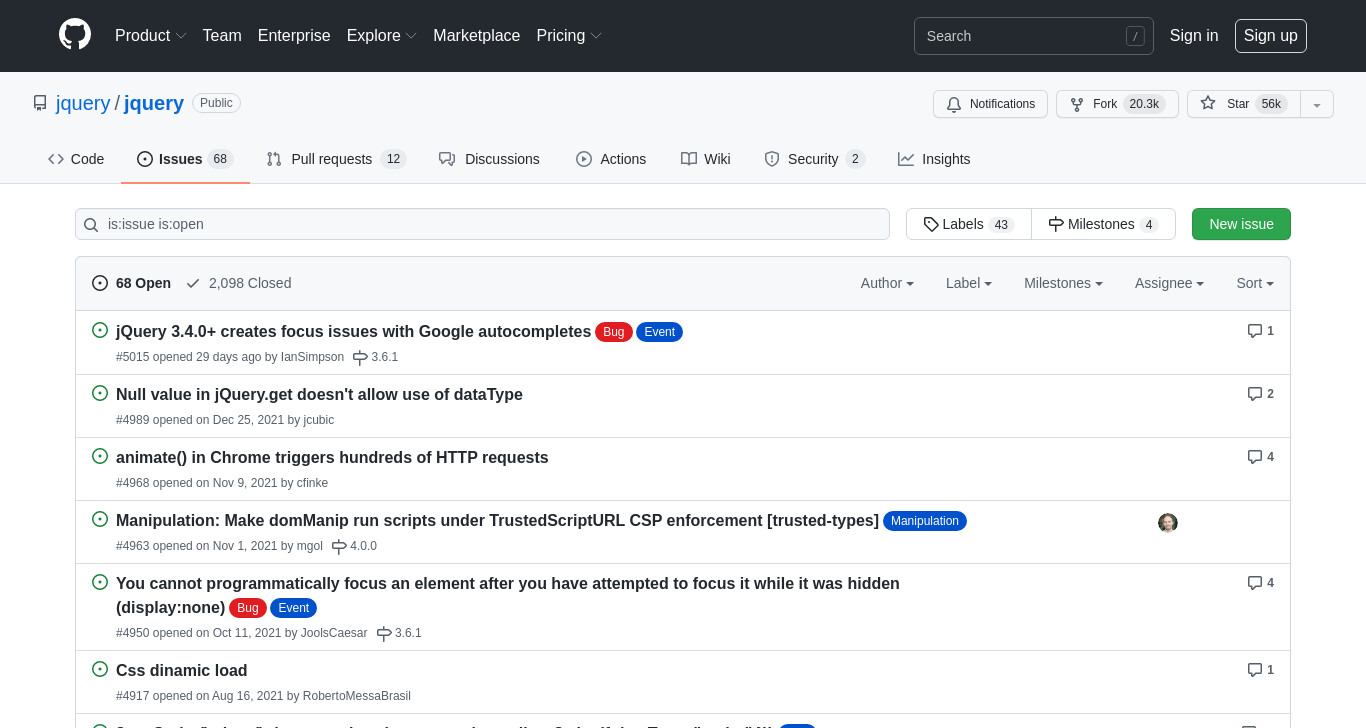
Task: Open Milestones list button
Action: [1103, 224]
